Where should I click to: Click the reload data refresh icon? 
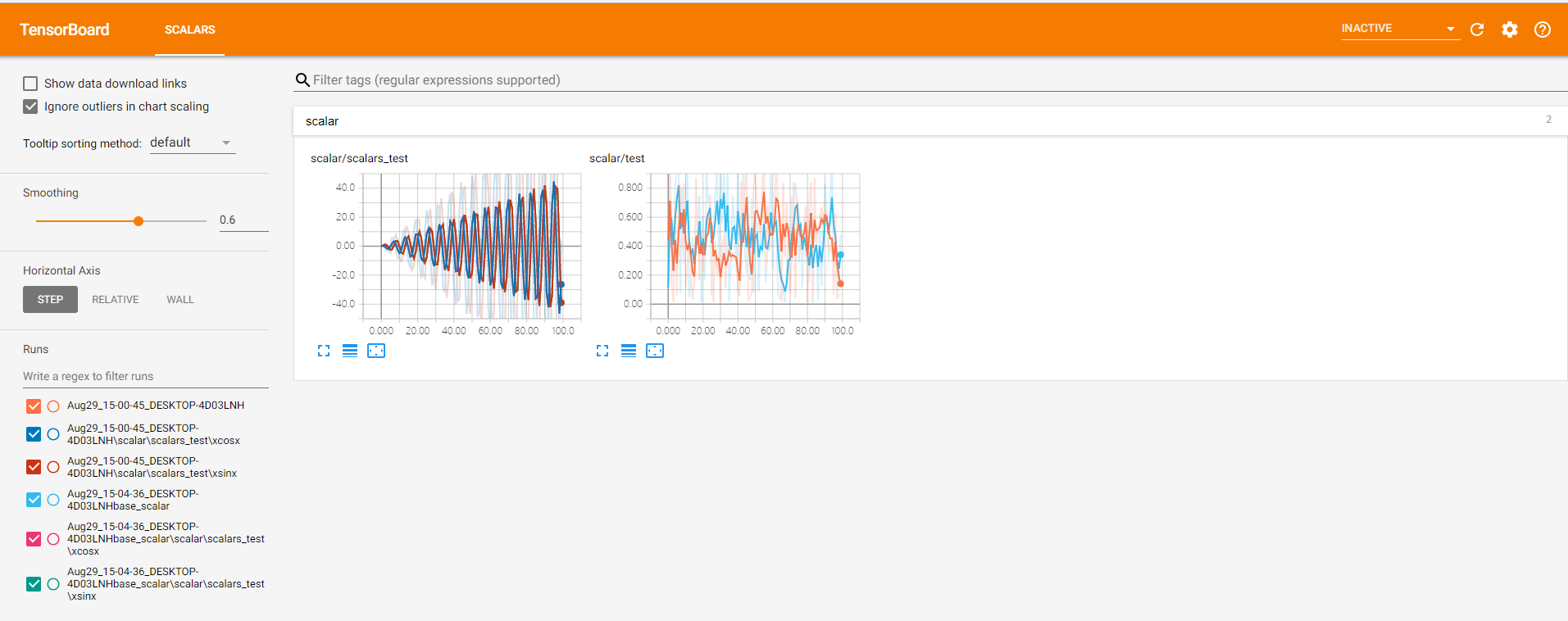click(x=1477, y=29)
